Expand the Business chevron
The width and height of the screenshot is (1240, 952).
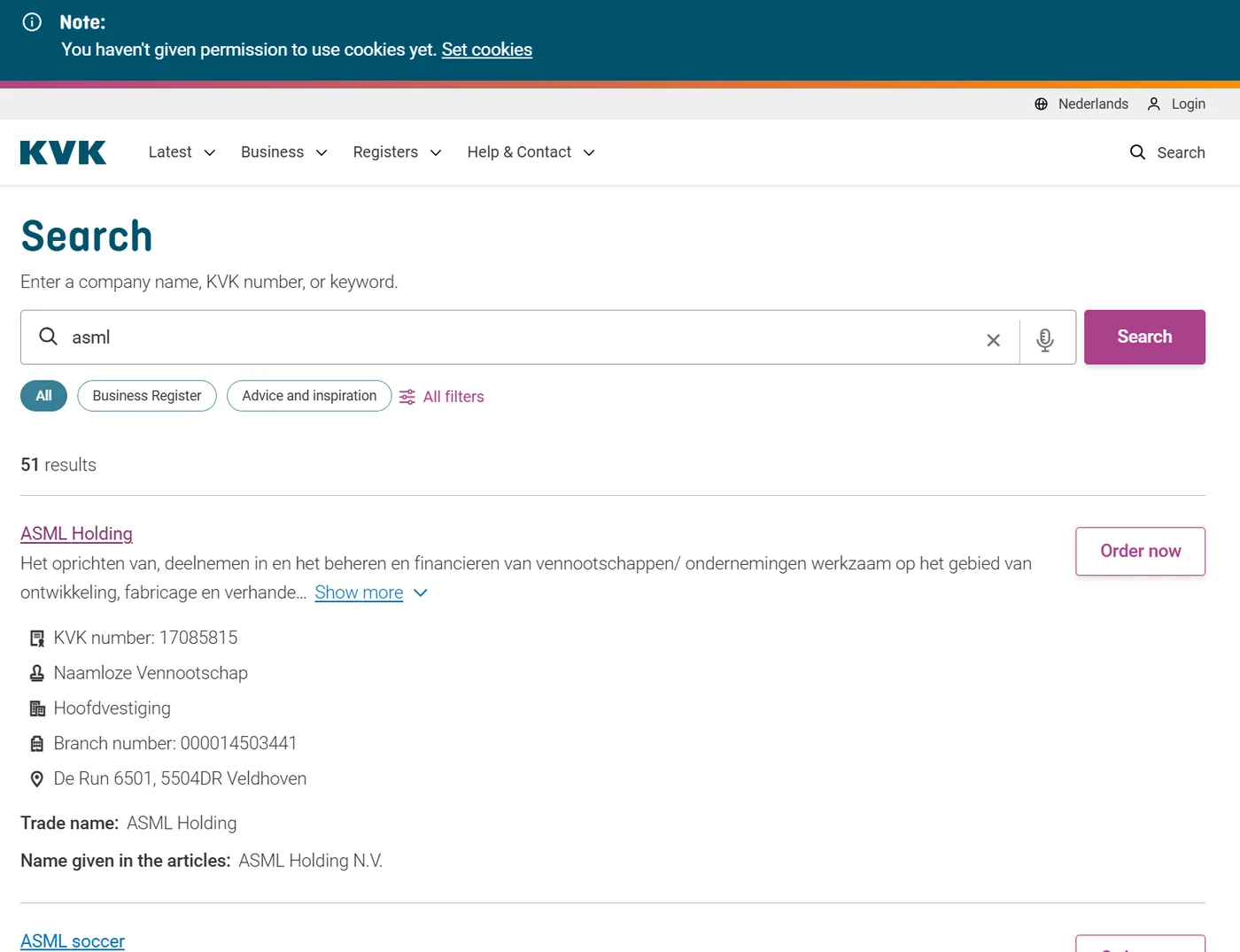pos(322,153)
